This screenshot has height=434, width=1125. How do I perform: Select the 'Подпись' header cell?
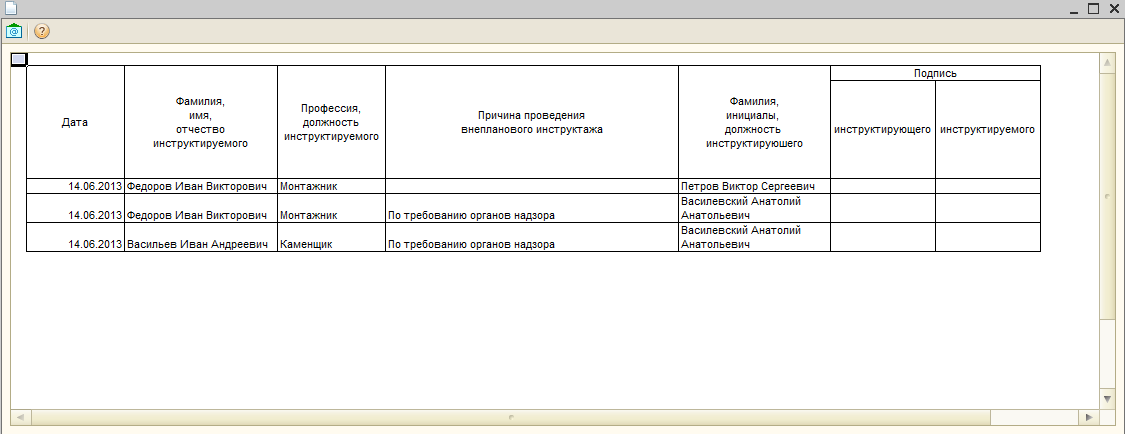(936, 73)
